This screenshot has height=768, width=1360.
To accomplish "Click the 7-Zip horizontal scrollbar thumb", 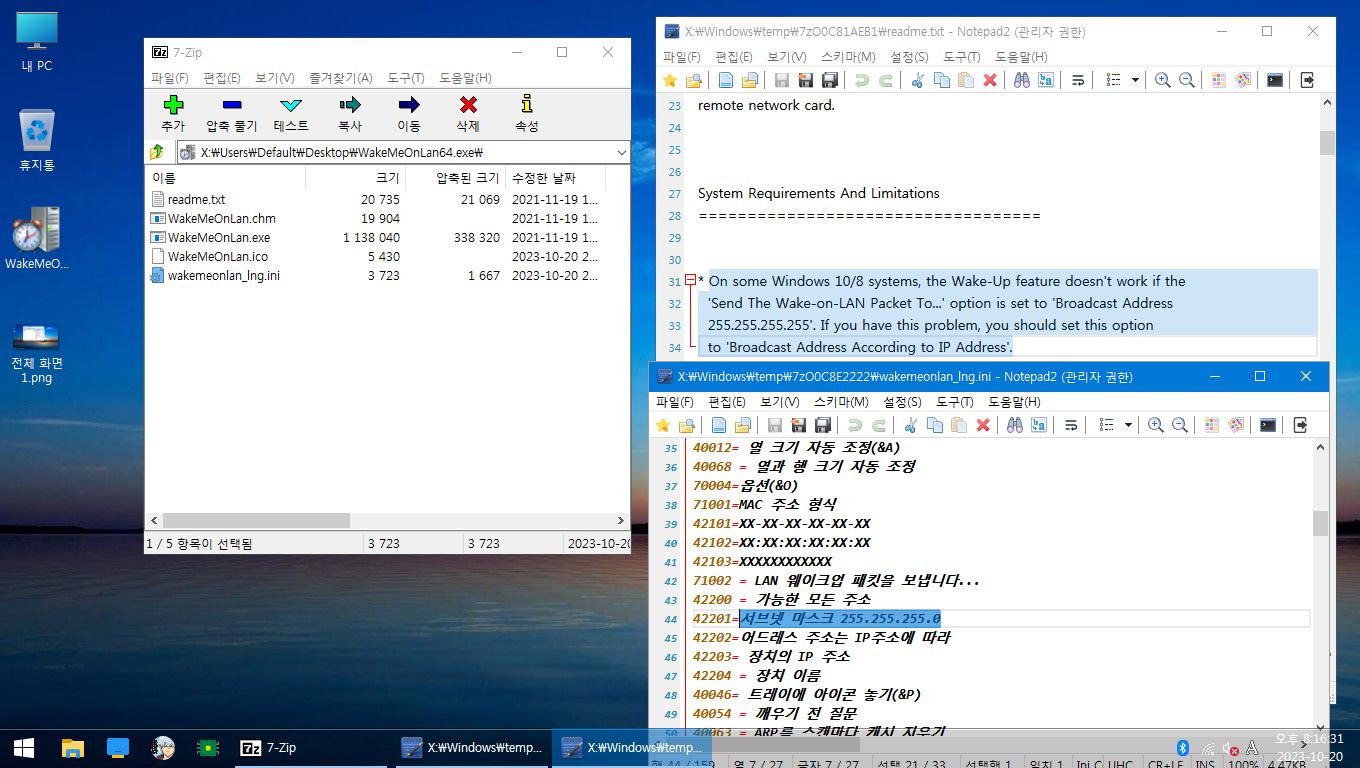I will (x=256, y=521).
